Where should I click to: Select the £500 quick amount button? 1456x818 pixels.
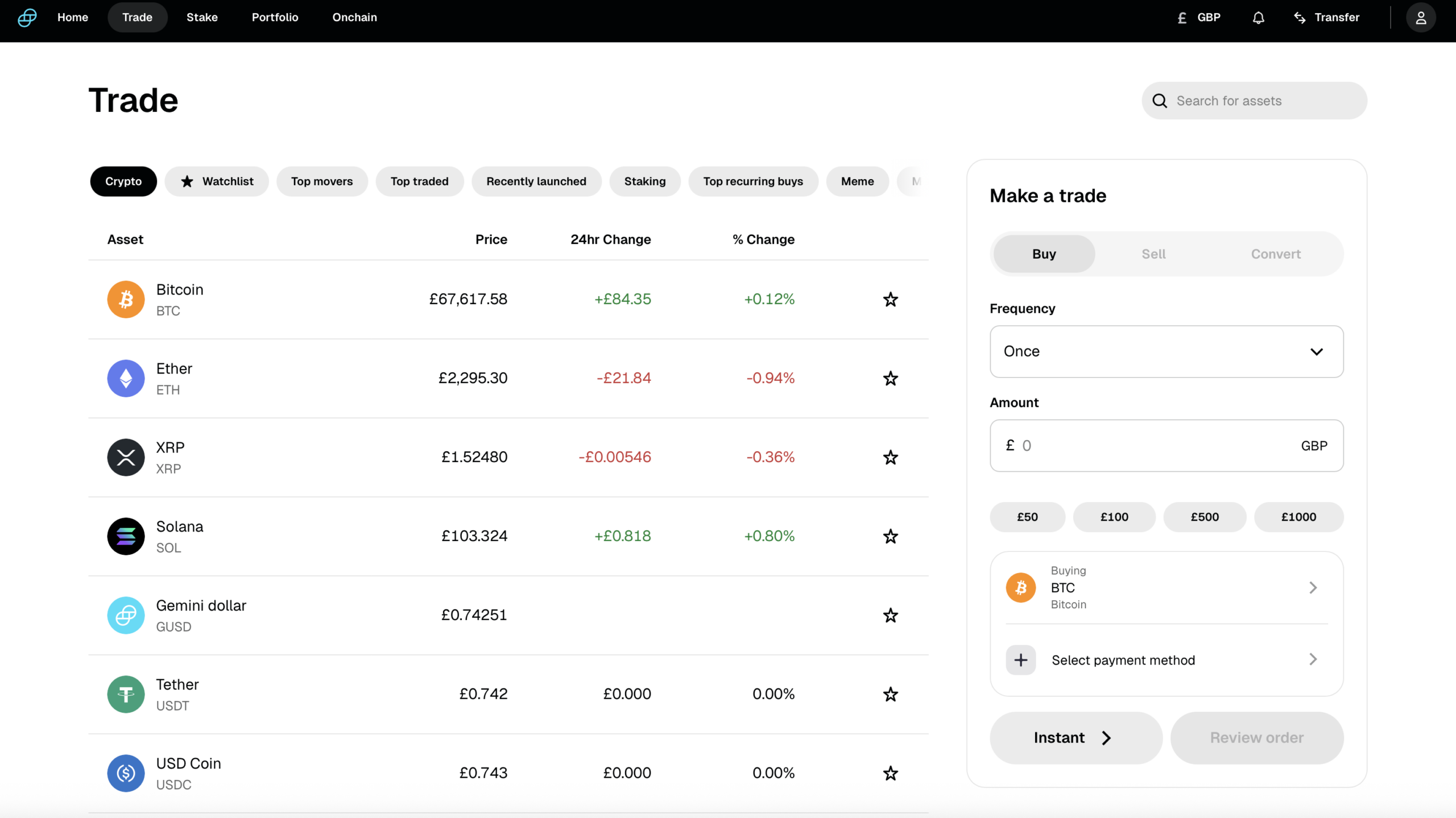click(x=1205, y=517)
